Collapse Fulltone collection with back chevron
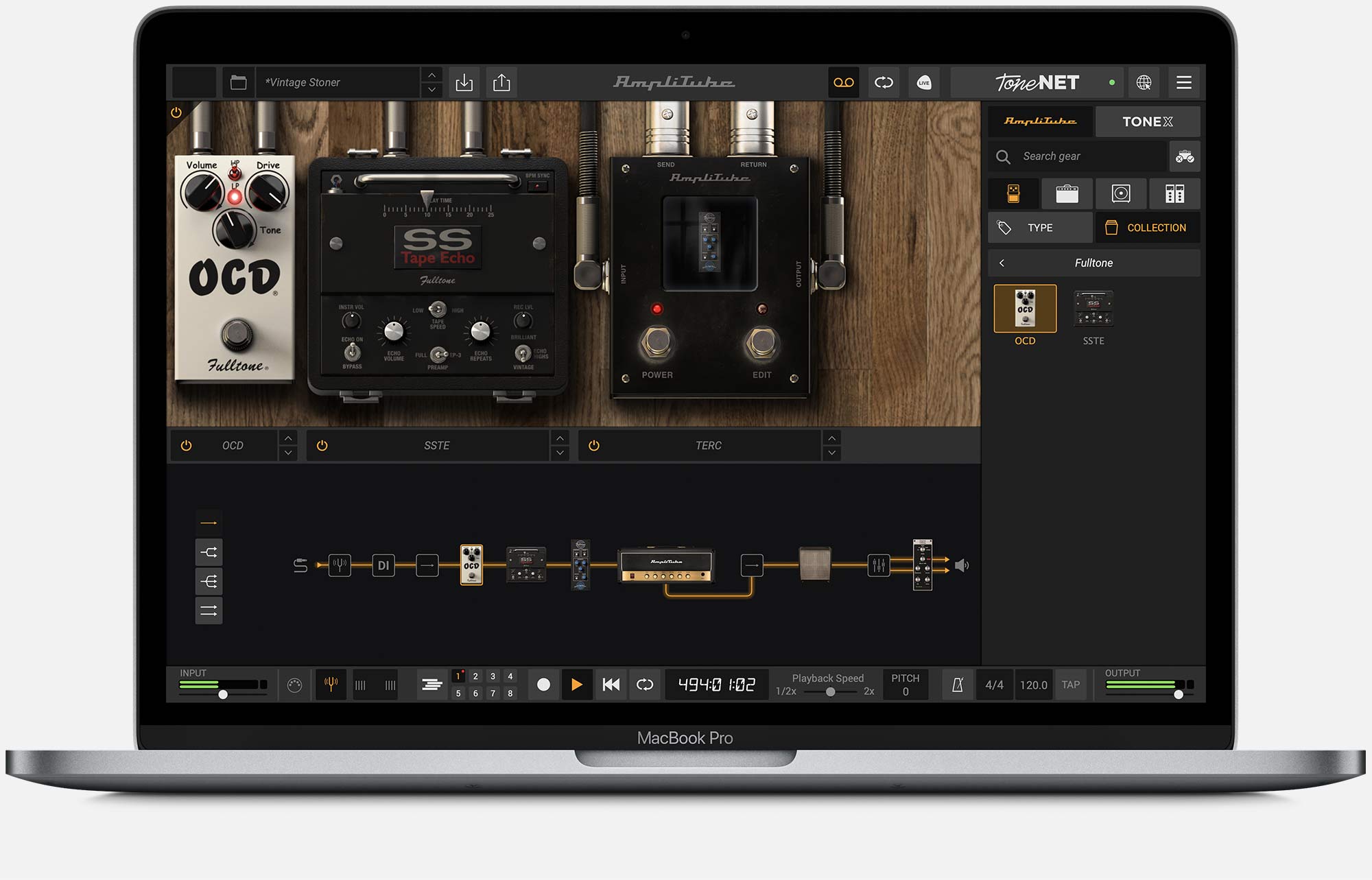This screenshot has height=880, width=1372. coord(1002,263)
